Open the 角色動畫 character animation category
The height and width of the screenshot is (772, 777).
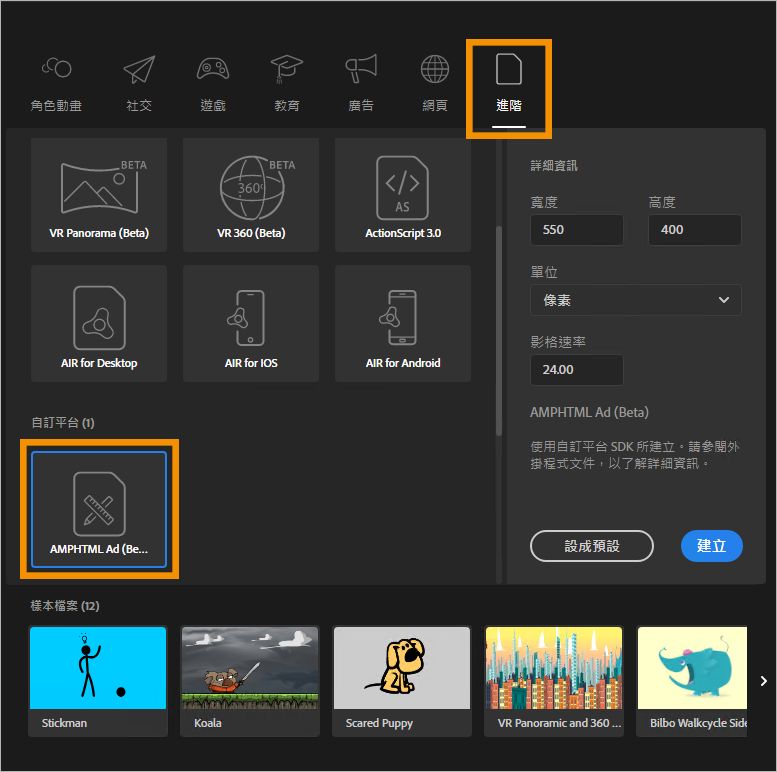pos(56,83)
